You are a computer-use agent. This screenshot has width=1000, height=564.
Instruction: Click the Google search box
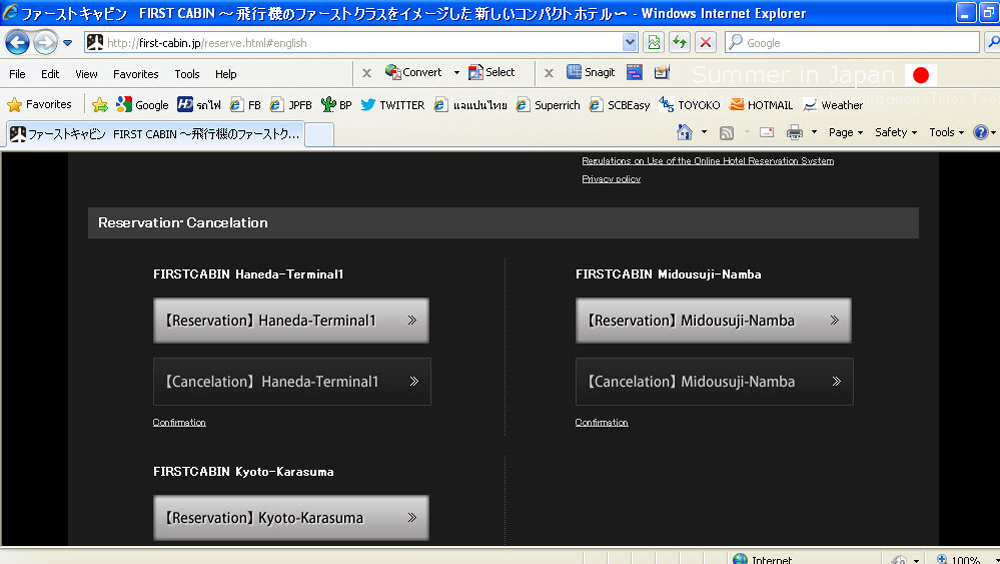click(x=852, y=43)
